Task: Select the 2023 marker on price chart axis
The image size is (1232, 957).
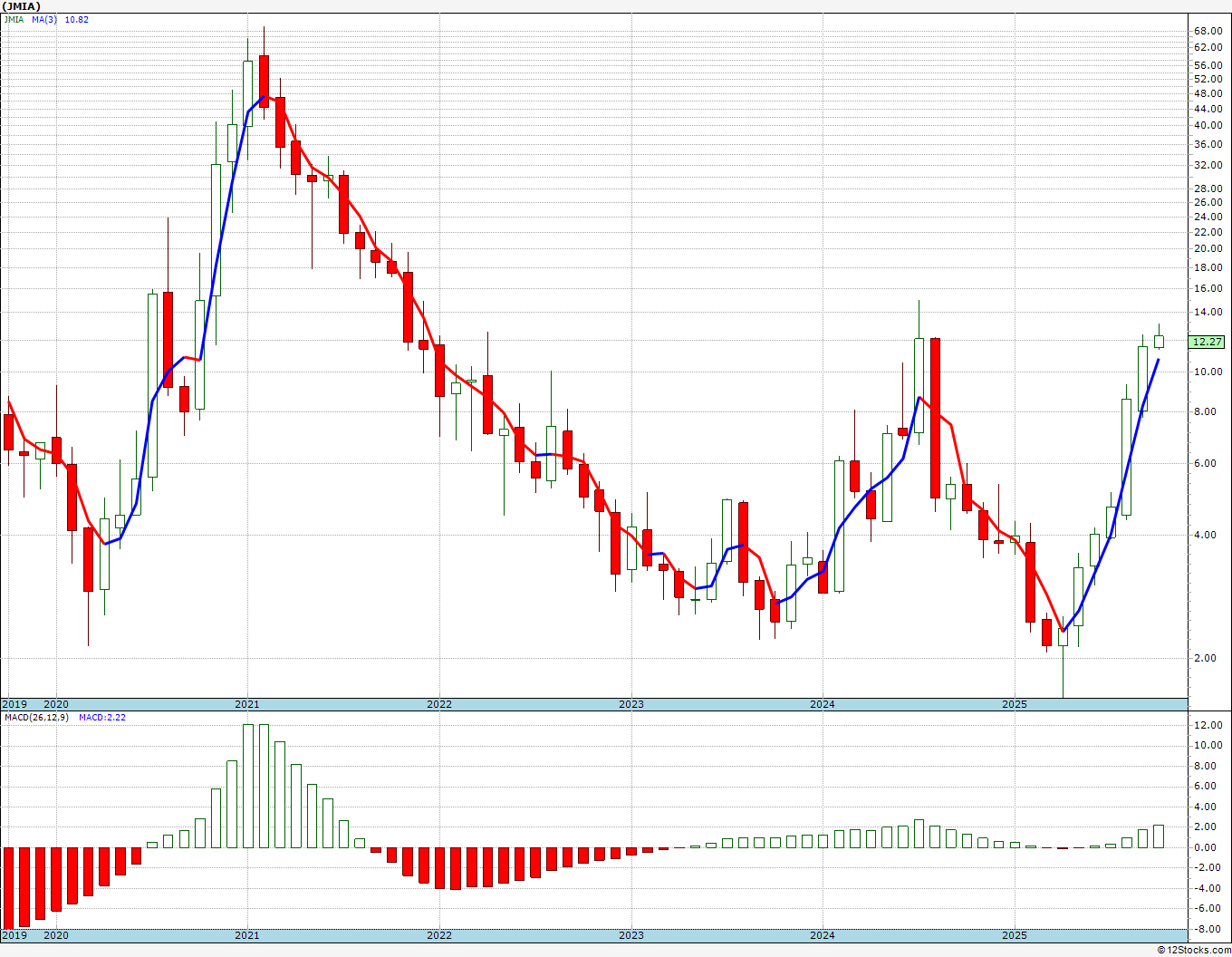Action: [631, 704]
